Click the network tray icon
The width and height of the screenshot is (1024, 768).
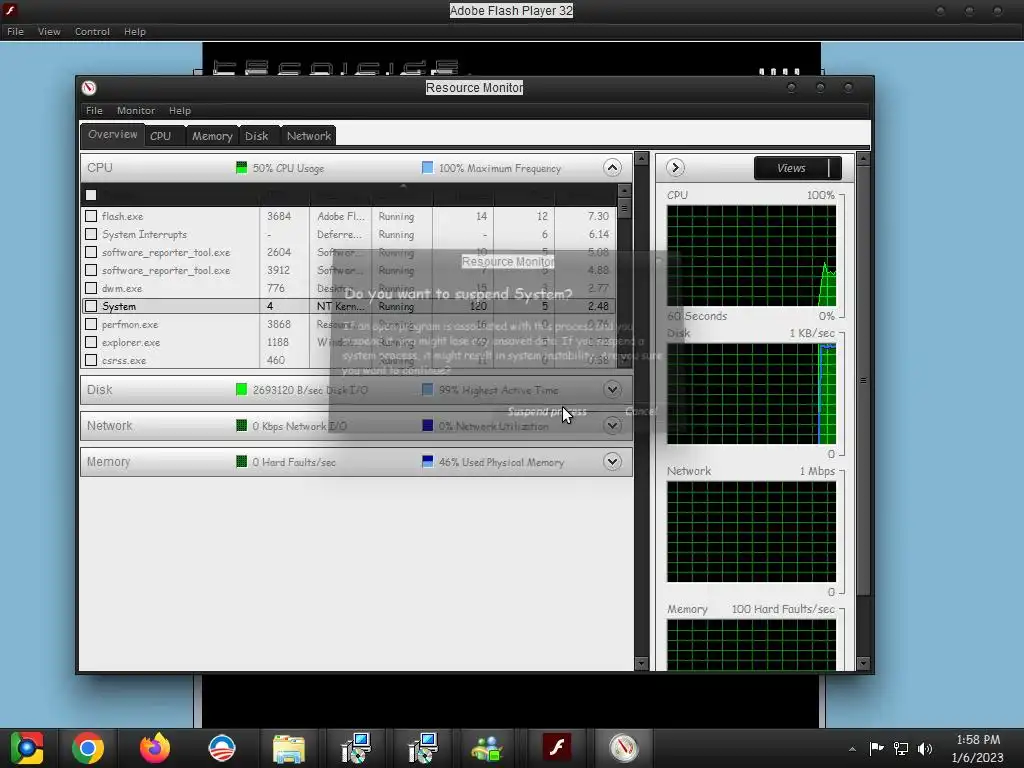[901, 748]
